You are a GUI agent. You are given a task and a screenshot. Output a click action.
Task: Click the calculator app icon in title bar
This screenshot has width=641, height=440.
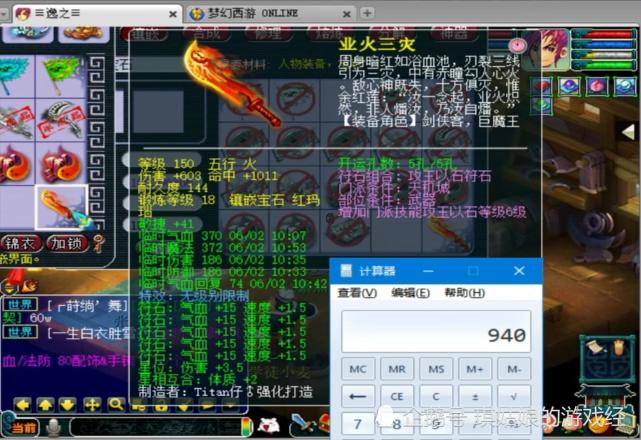click(x=346, y=271)
